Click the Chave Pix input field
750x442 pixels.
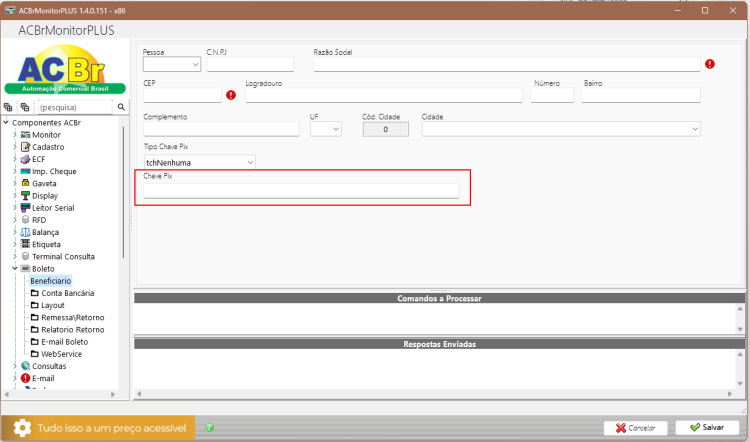[301, 191]
